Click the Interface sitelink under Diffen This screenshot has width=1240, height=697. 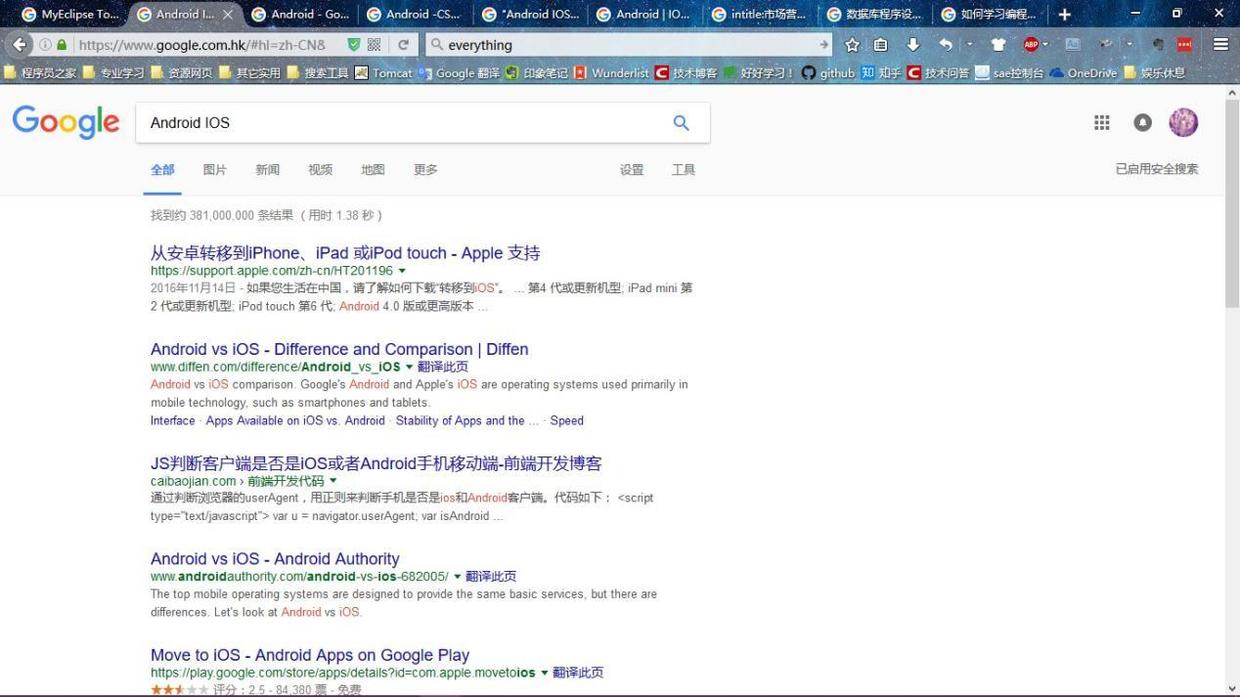click(x=173, y=421)
